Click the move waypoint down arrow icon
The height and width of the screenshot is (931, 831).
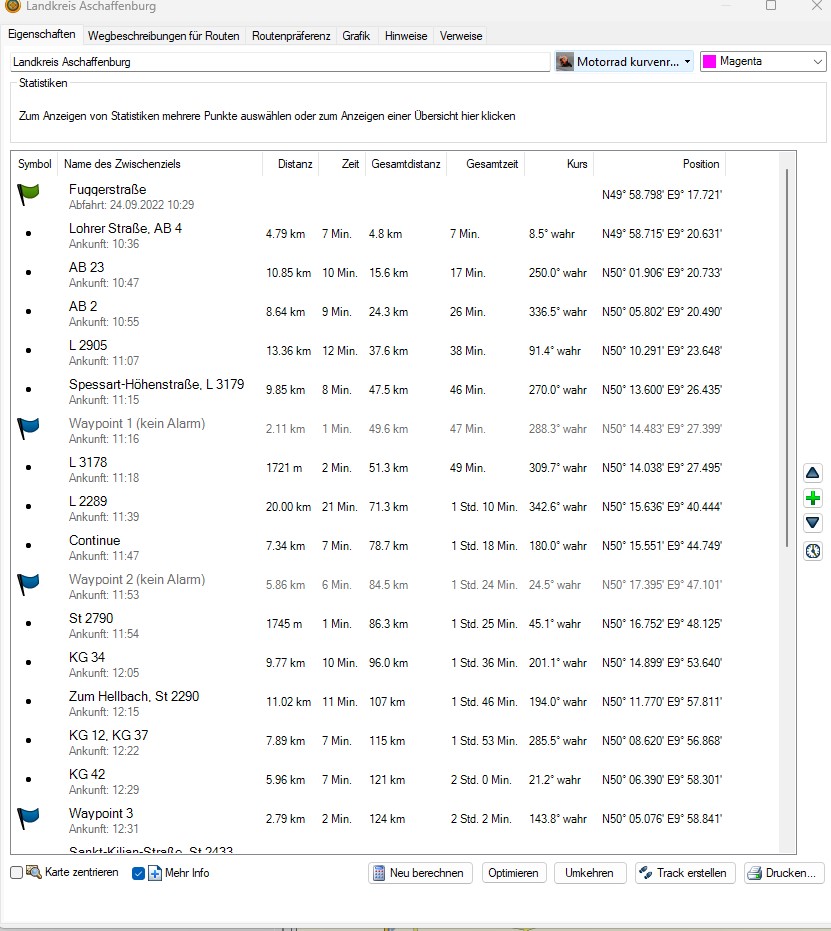tap(812, 523)
